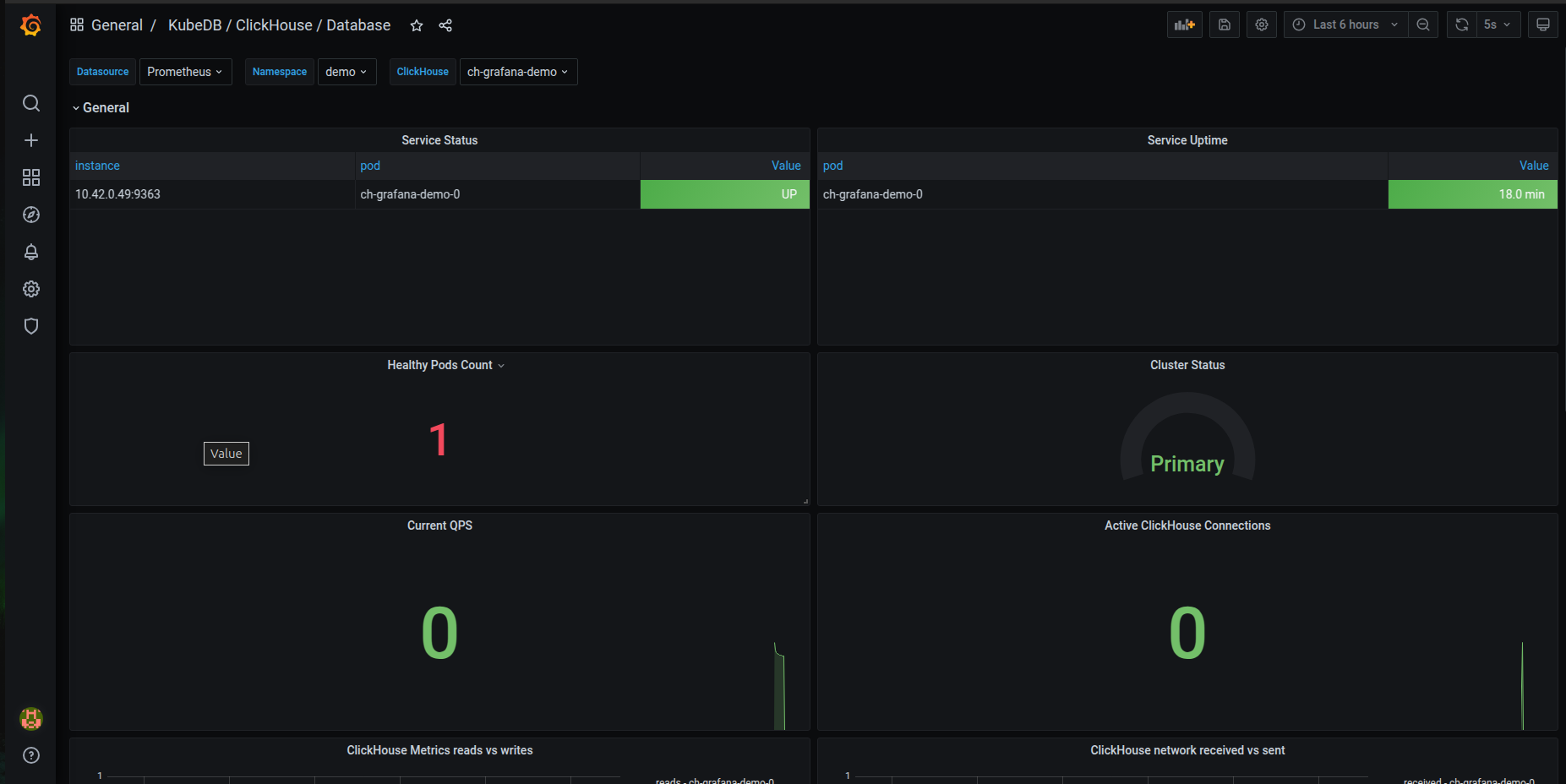Open the Alerting bell icon
Viewport: 1566px width, 784px height.
[x=31, y=252]
